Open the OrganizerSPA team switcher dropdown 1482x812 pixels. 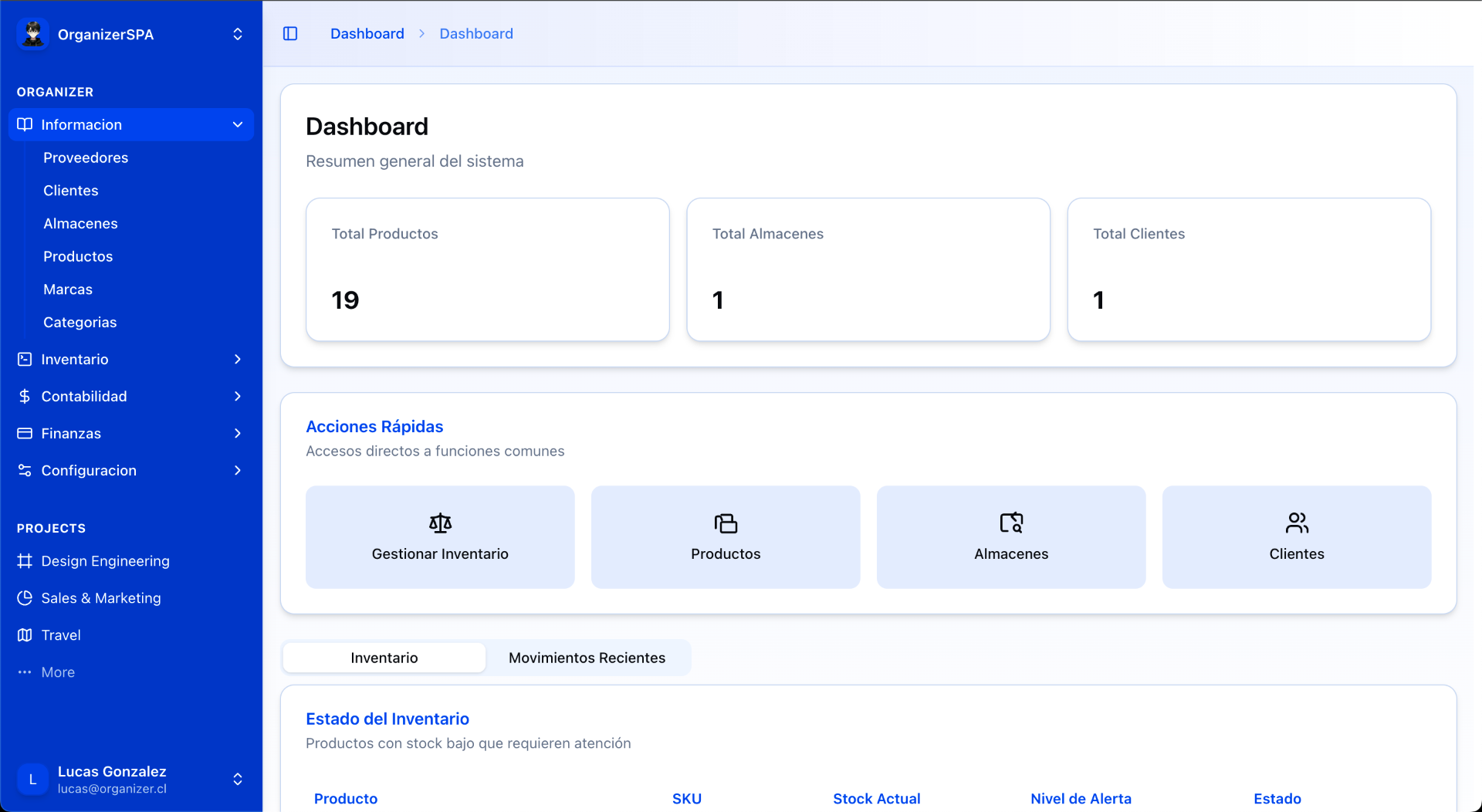tap(238, 34)
